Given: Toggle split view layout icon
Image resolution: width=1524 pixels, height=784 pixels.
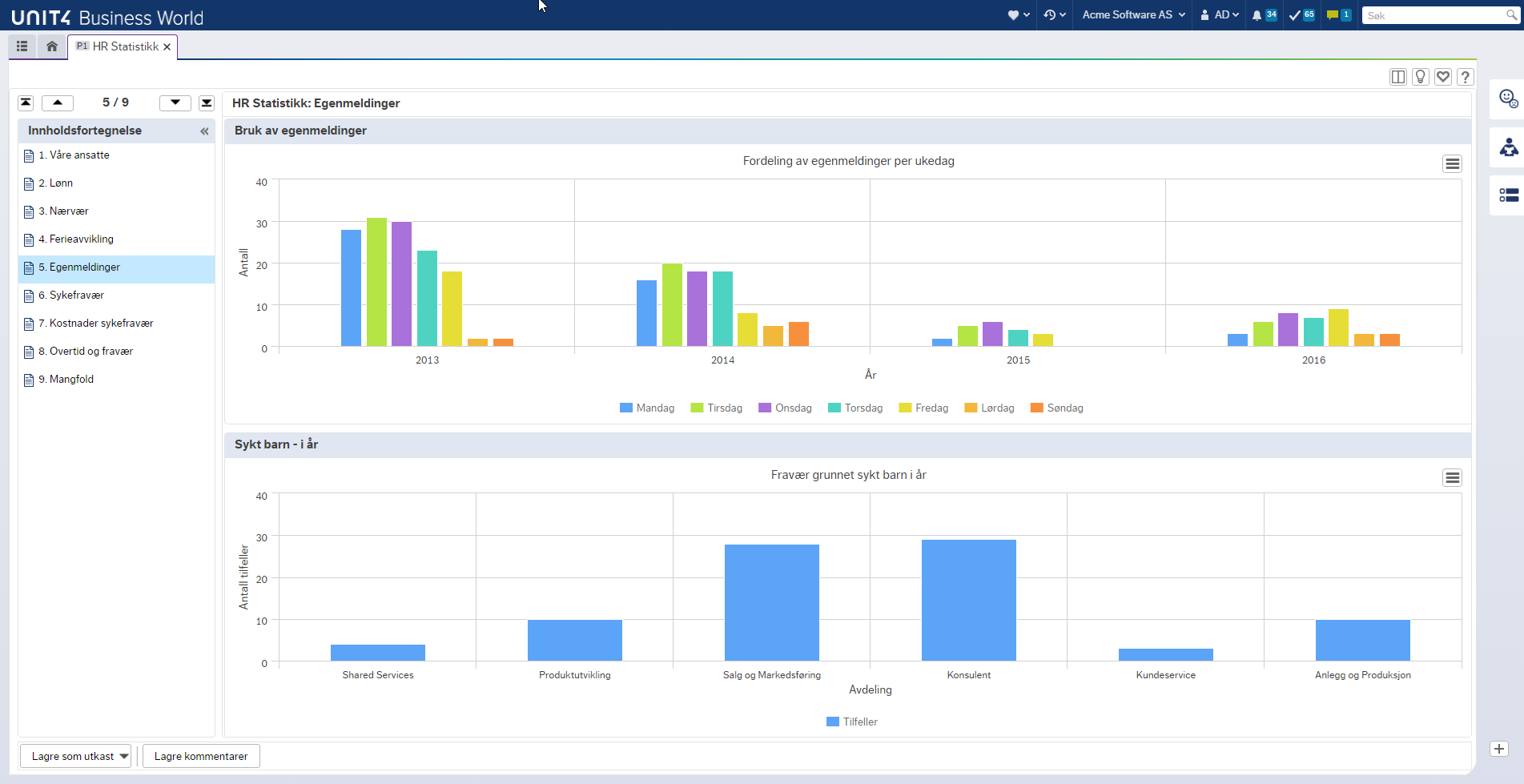Looking at the screenshot, I should [1398, 77].
